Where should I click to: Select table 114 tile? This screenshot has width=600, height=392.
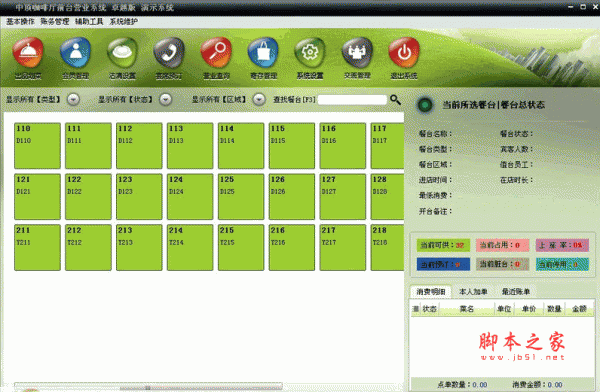(x=241, y=145)
